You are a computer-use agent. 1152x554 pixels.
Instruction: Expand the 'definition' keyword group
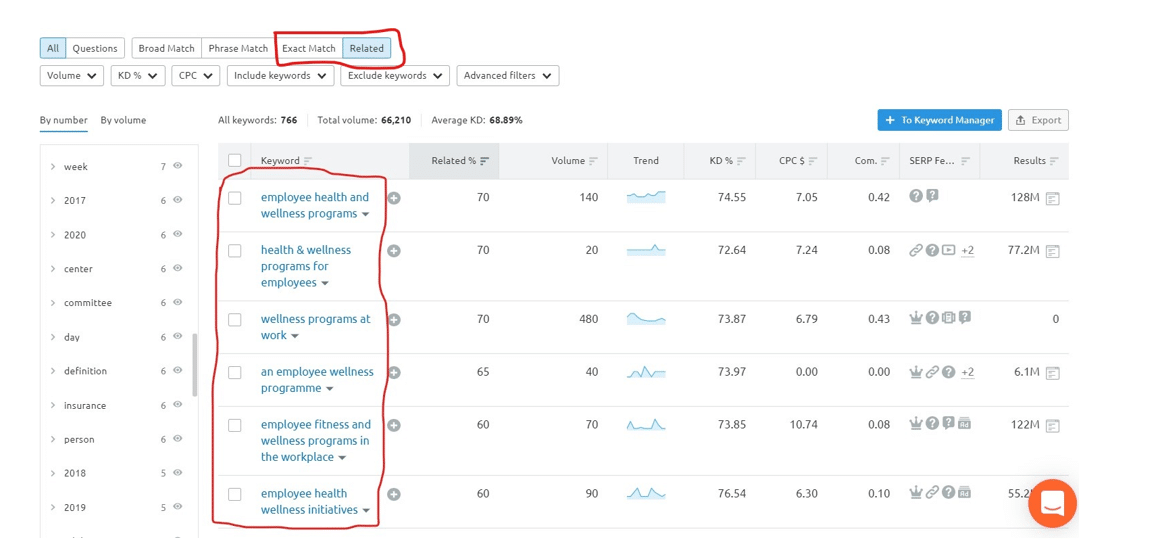point(53,371)
